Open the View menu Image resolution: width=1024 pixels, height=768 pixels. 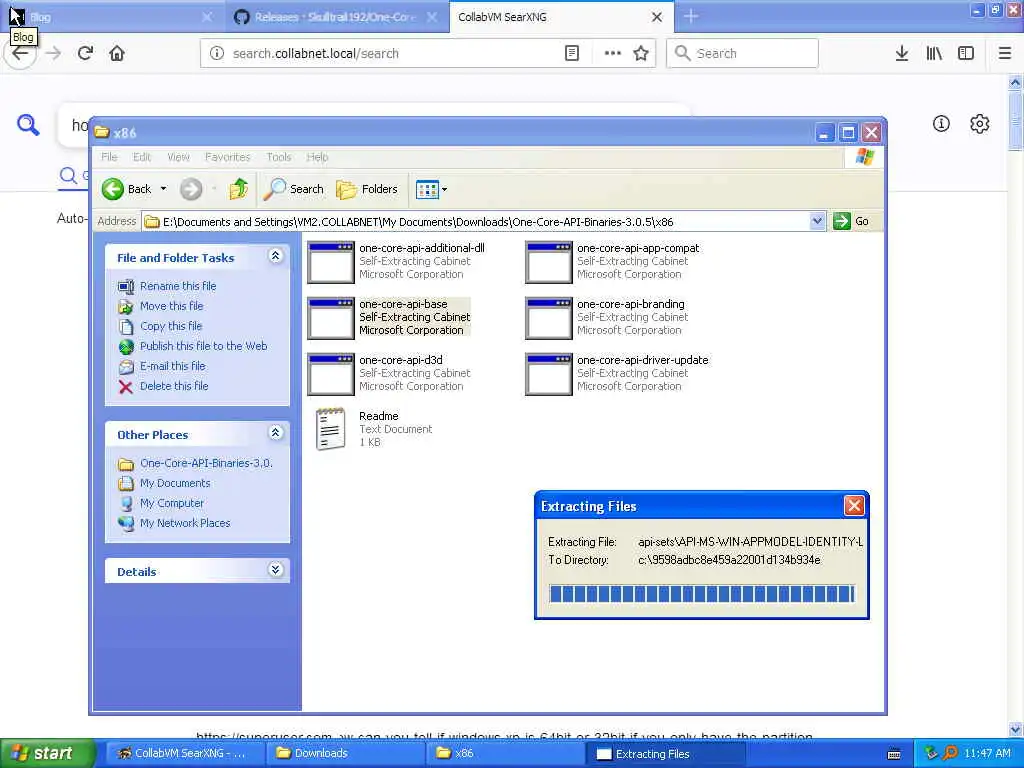[x=178, y=157]
